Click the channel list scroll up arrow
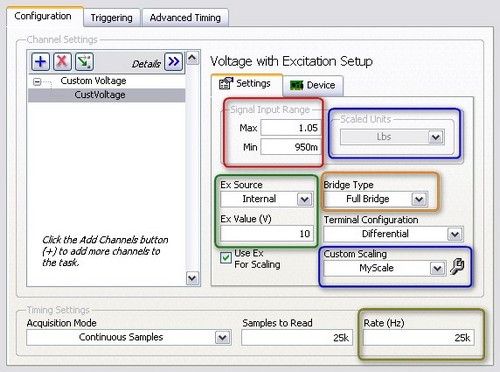This screenshot has width=500, height=372. pos(192,58)
